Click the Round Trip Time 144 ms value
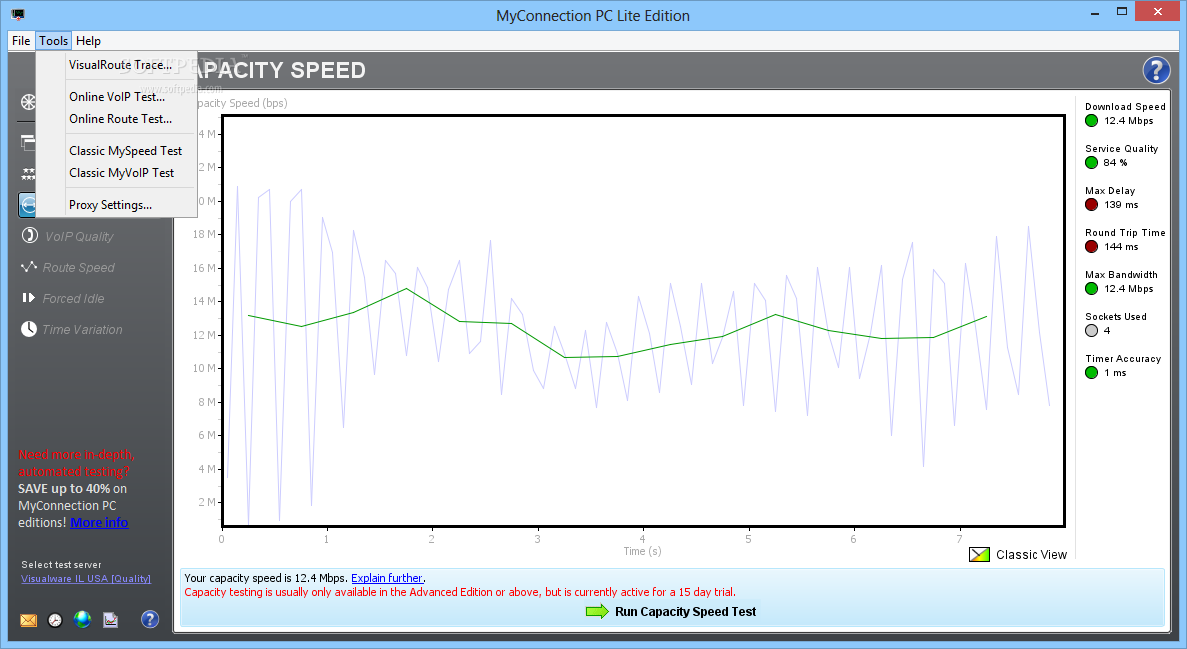 point(1121,247)
